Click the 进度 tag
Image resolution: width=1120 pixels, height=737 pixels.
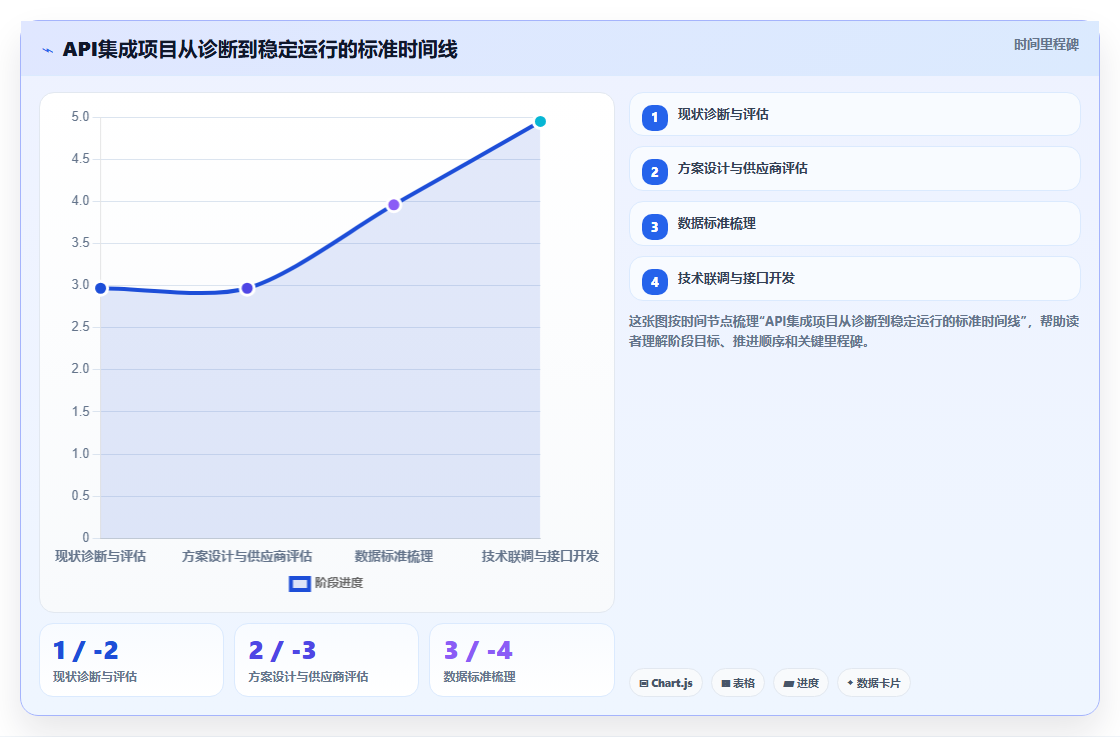[801, 683]
